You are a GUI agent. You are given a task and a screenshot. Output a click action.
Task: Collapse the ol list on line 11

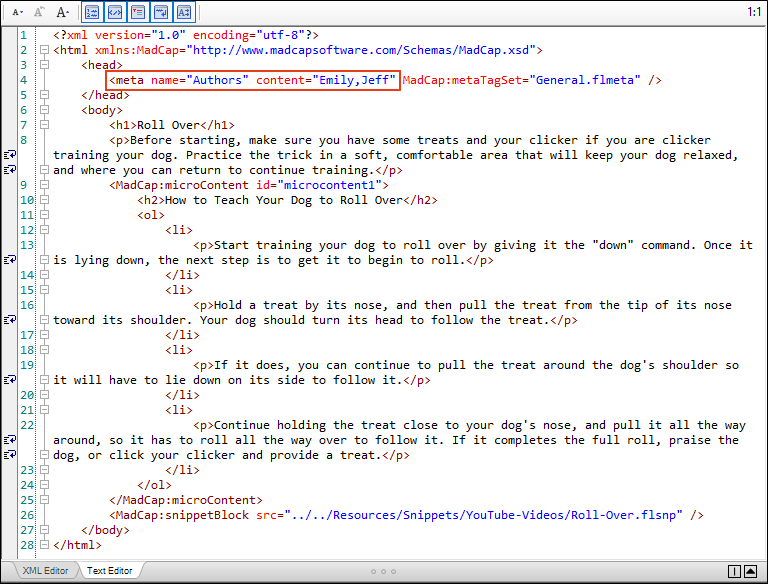45,215
